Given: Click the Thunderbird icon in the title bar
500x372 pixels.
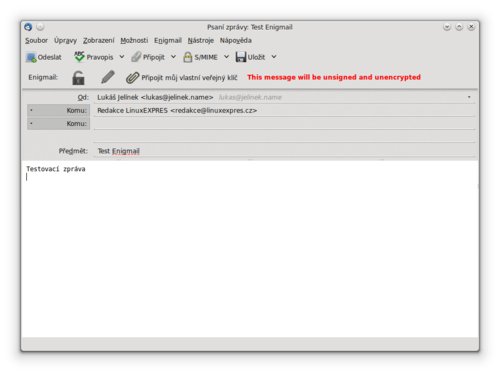Looking at the screenshot, I should (28, 27).
